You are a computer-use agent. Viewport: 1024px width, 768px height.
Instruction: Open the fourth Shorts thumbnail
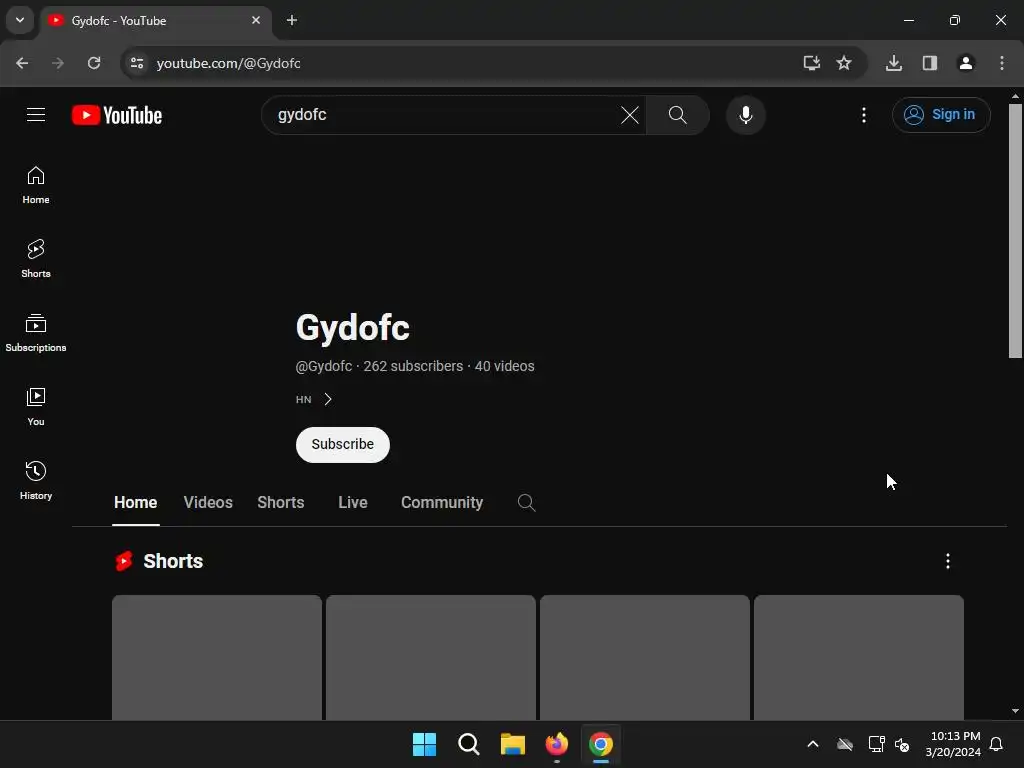859,657
